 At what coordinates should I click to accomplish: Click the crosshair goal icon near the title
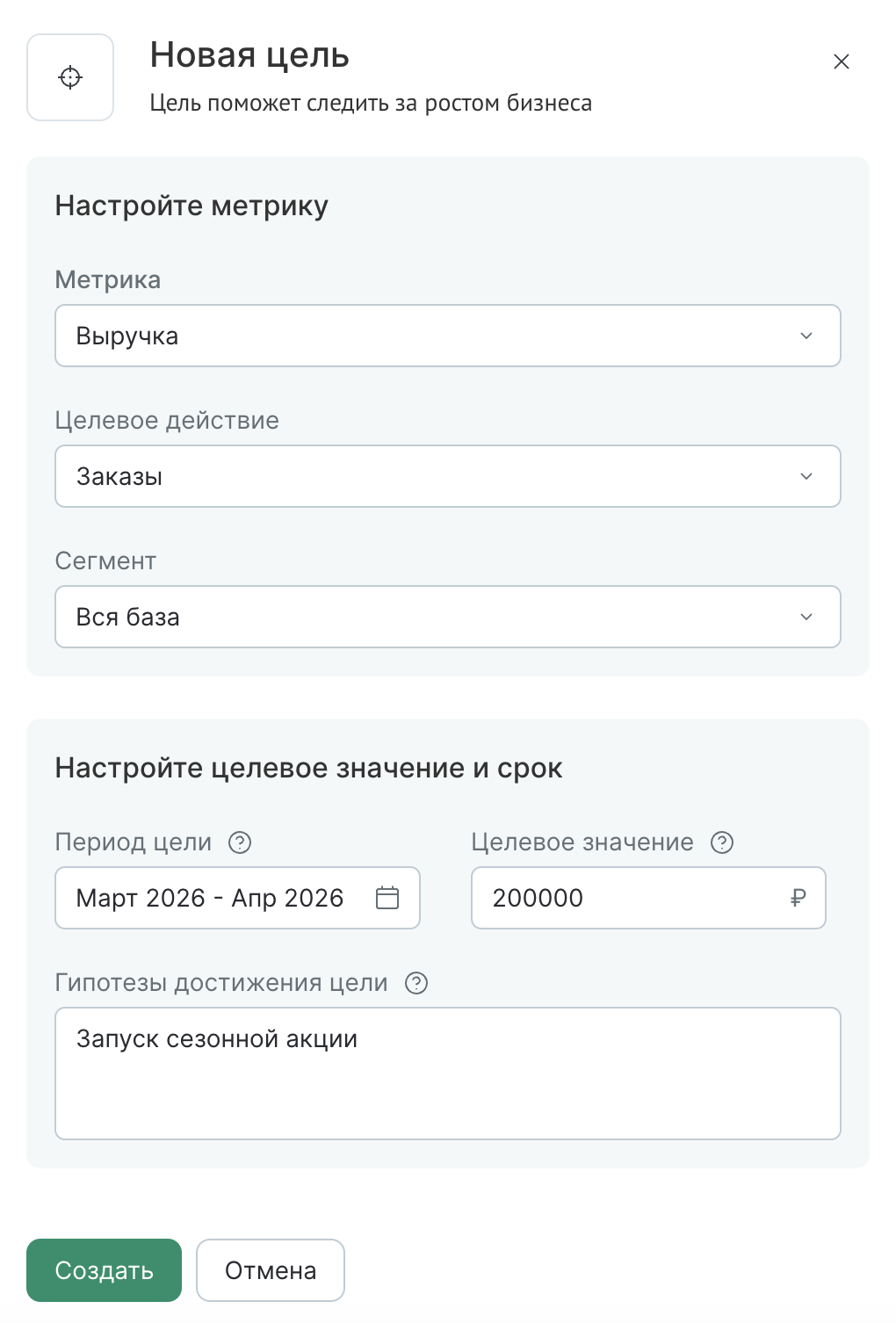pyautogui.click(x=70, y=77)
